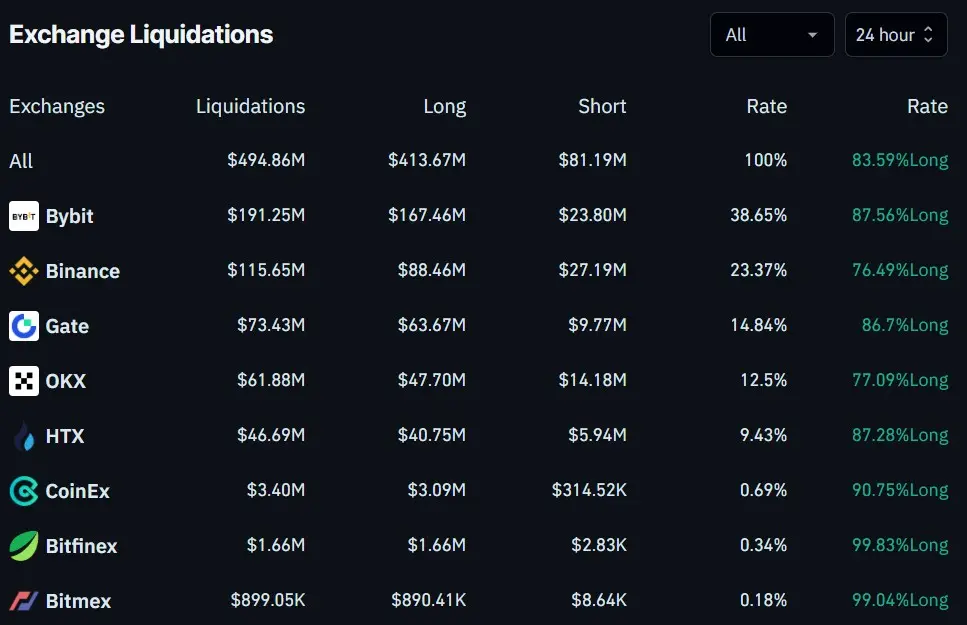Click the Exchanges column header
967x625 pixels.
point(57,106)
